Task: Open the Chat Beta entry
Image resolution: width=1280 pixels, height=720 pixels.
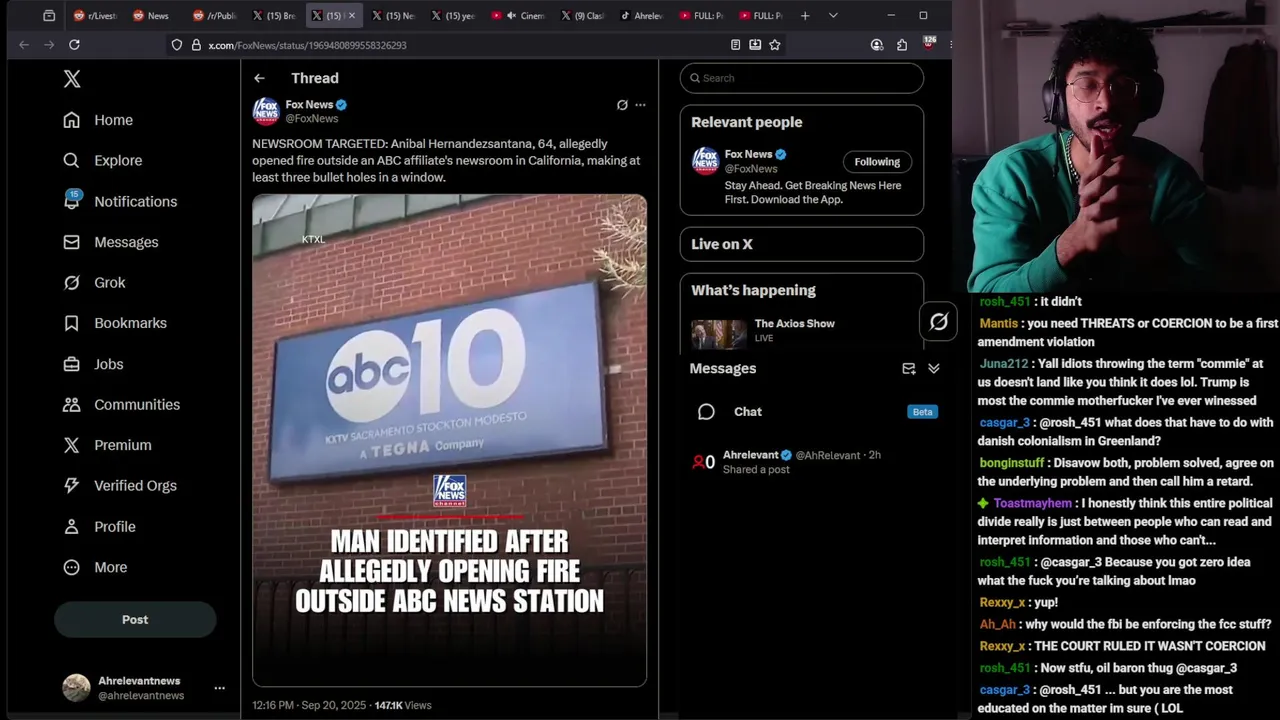Action: [815, 412]
